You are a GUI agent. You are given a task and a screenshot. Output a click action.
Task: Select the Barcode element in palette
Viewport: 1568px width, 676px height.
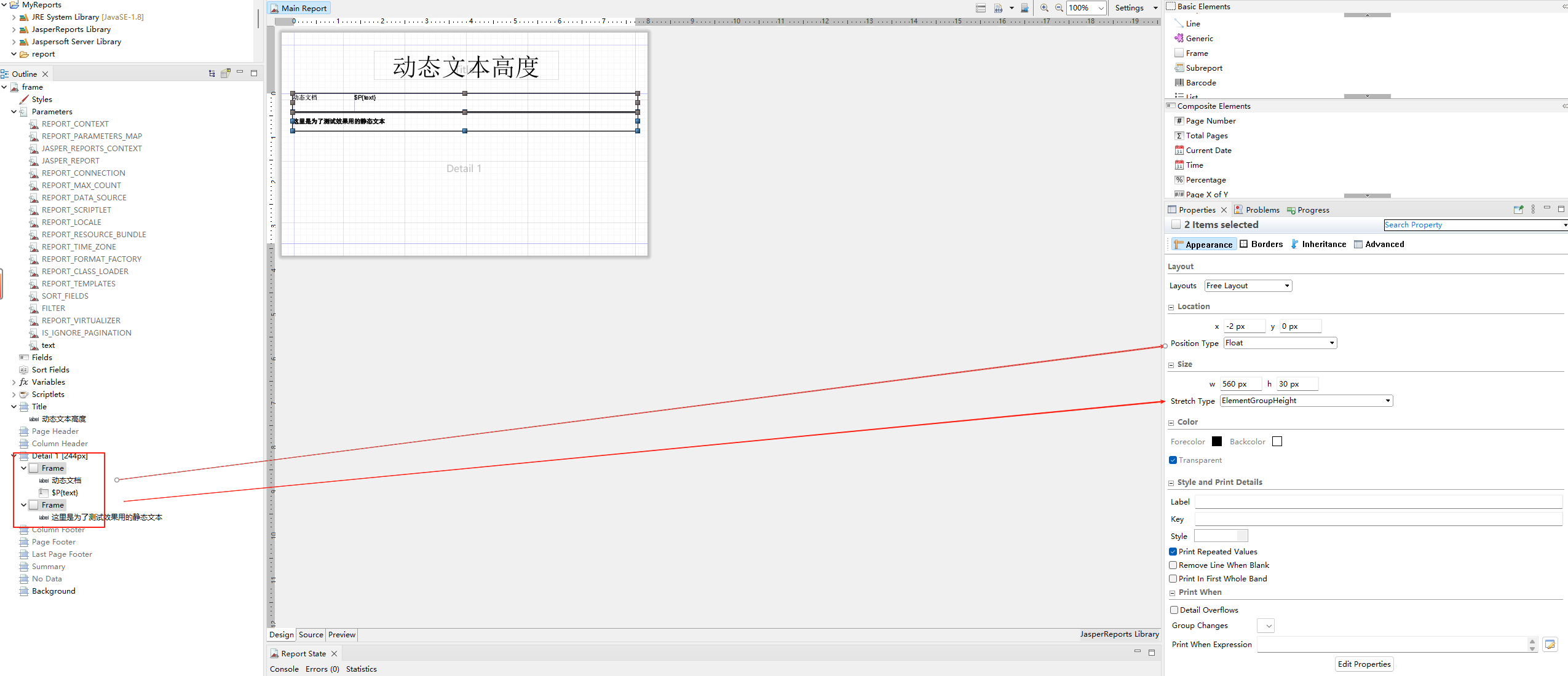click(x=1200, y=83)
